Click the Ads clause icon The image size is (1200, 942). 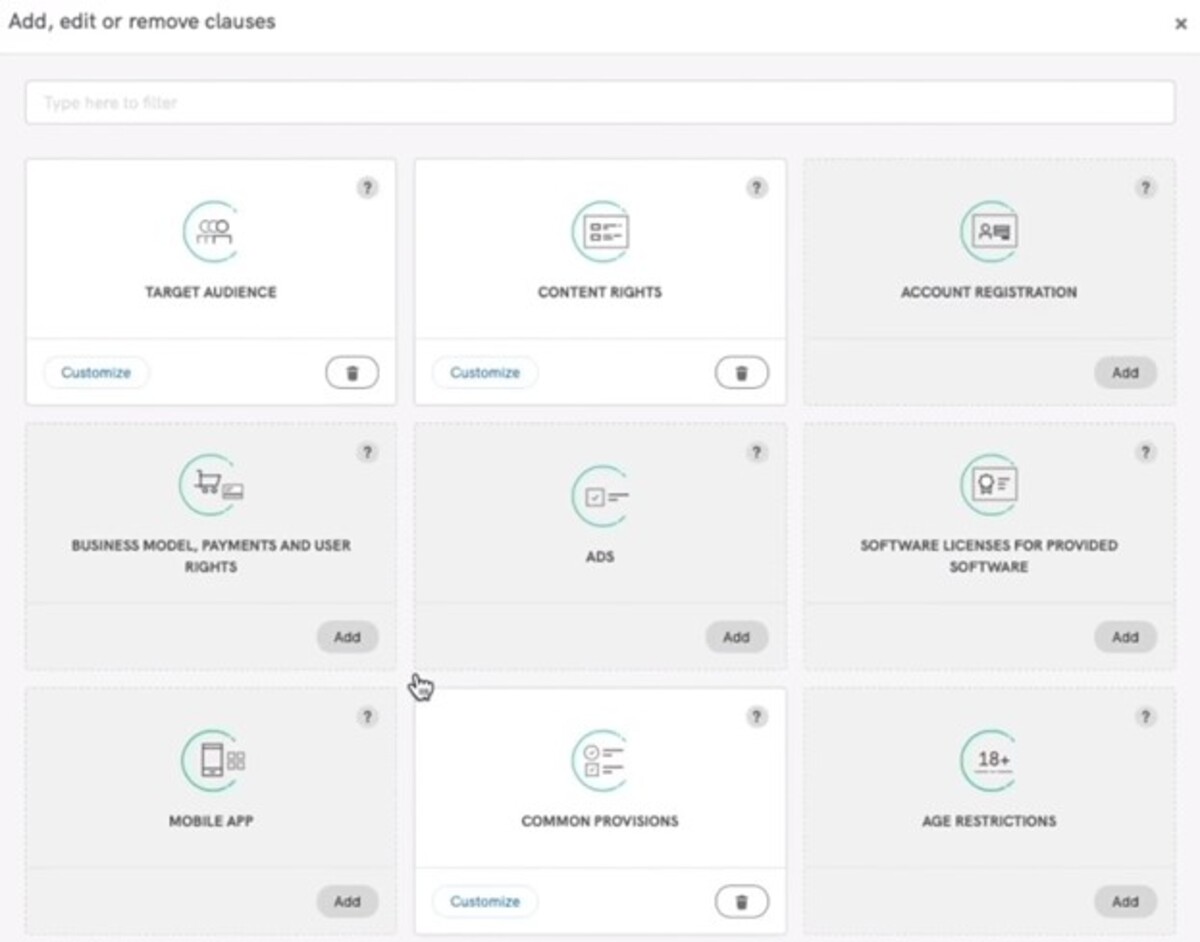tap(600, 496)
